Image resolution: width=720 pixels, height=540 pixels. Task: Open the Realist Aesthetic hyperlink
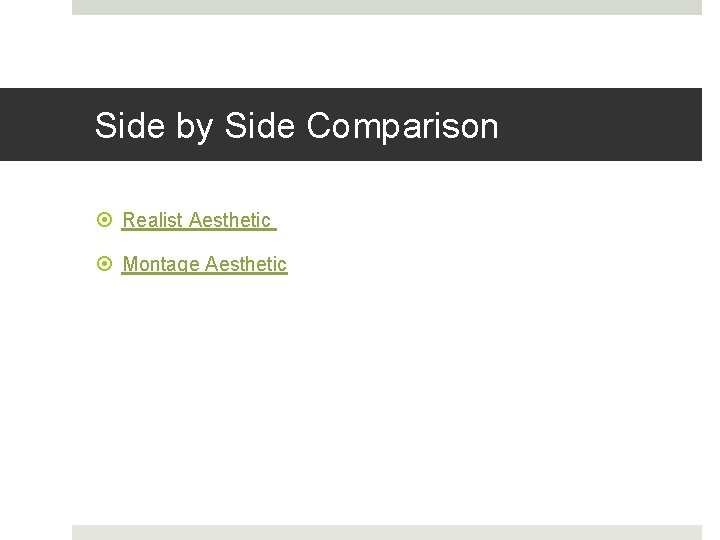[196, 220]
